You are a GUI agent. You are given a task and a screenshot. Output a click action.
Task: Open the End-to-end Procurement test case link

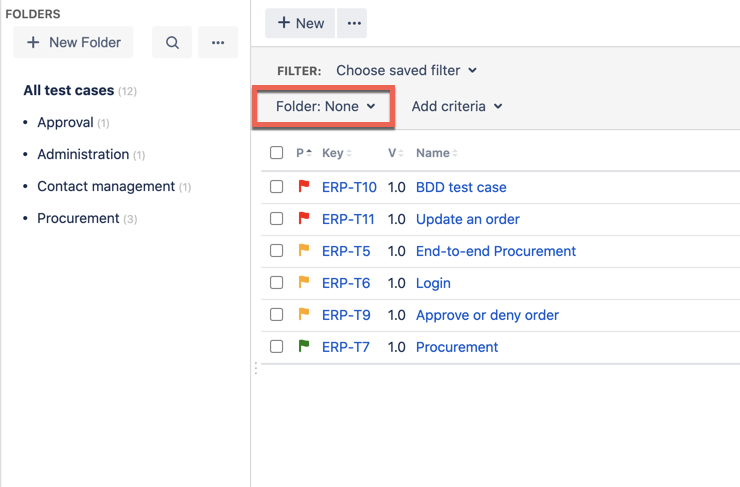coord(495,251)
